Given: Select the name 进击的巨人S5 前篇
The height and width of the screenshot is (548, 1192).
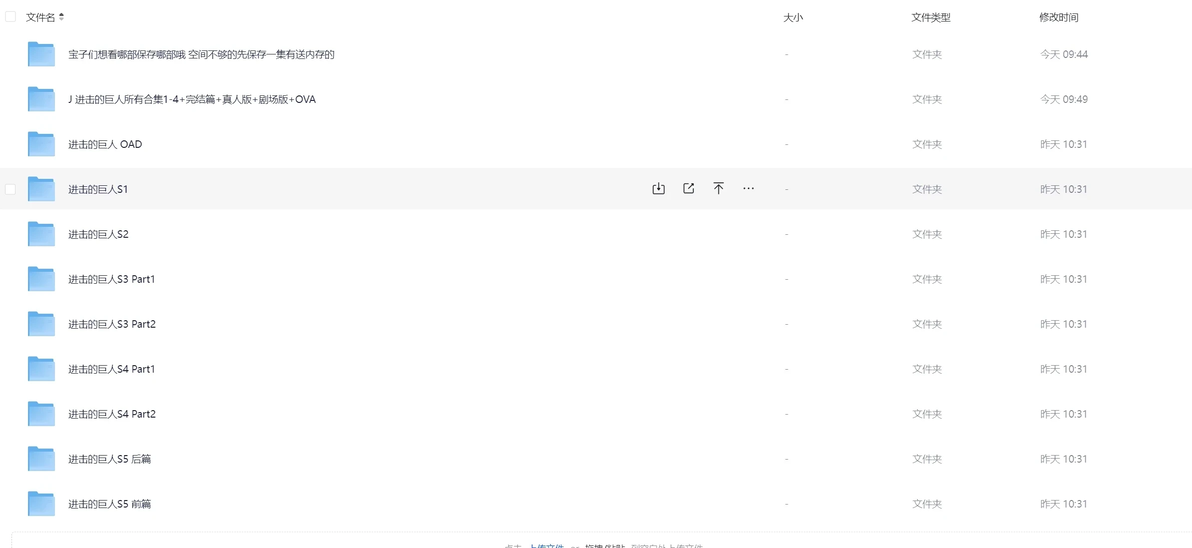Looking at the screenshot, I should coord(109,503).
